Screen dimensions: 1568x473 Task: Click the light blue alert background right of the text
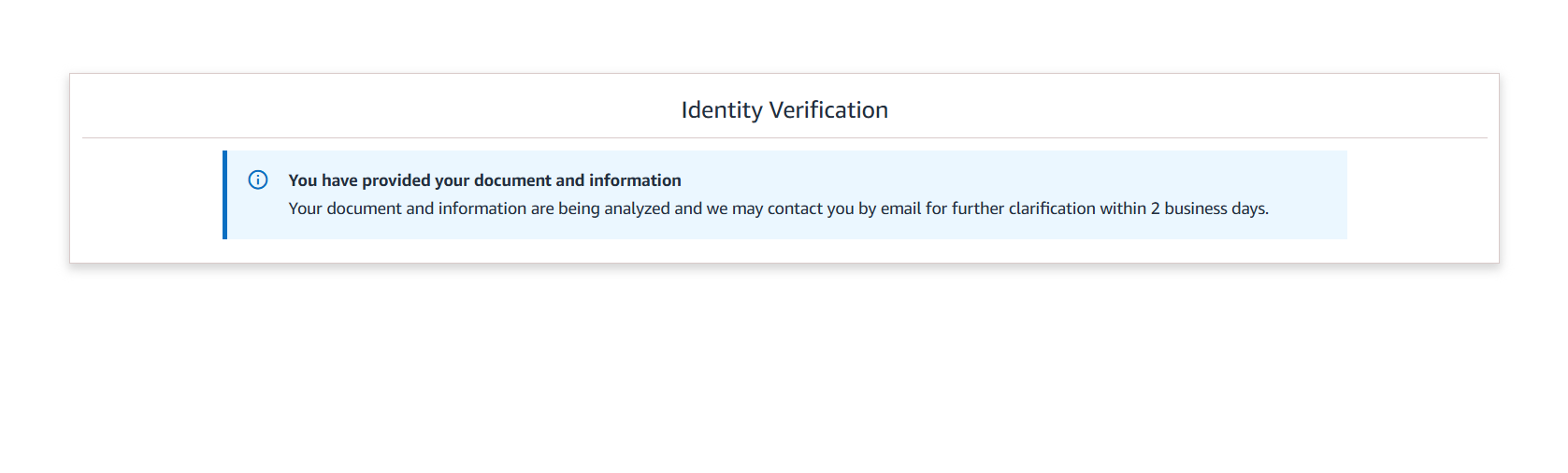pos(1309,194)
